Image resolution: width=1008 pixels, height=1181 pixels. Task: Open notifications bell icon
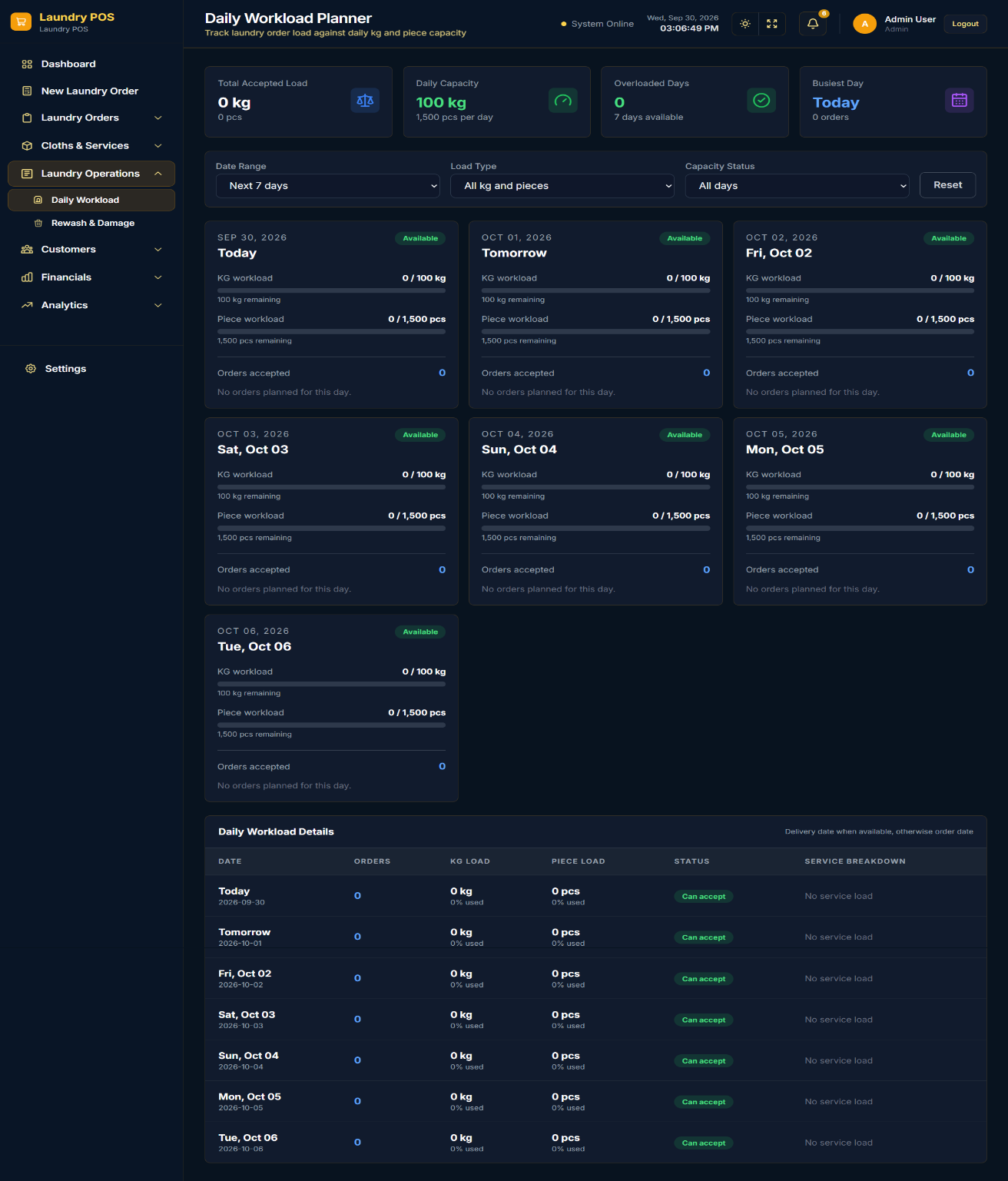point(813,24)
